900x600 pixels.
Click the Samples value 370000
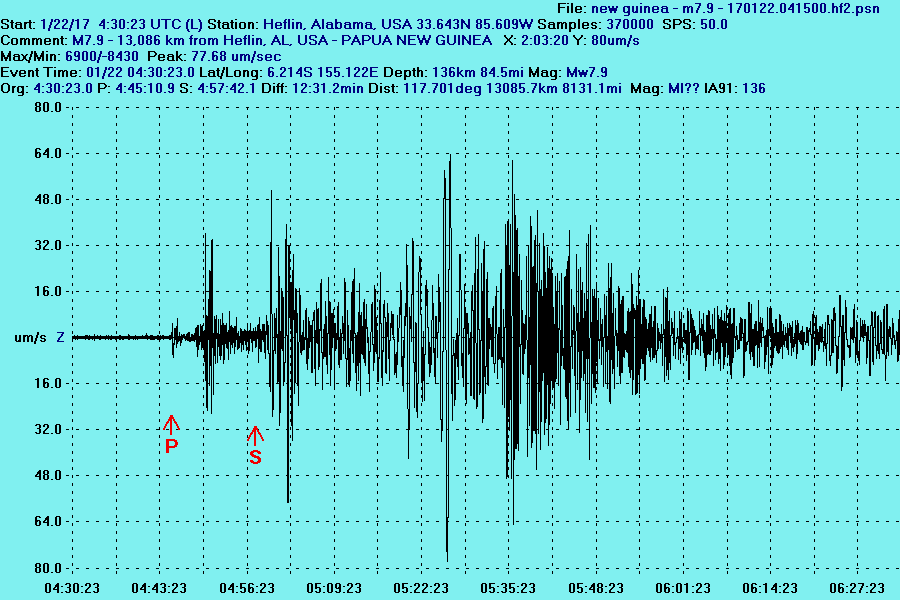tap(629, 25)
